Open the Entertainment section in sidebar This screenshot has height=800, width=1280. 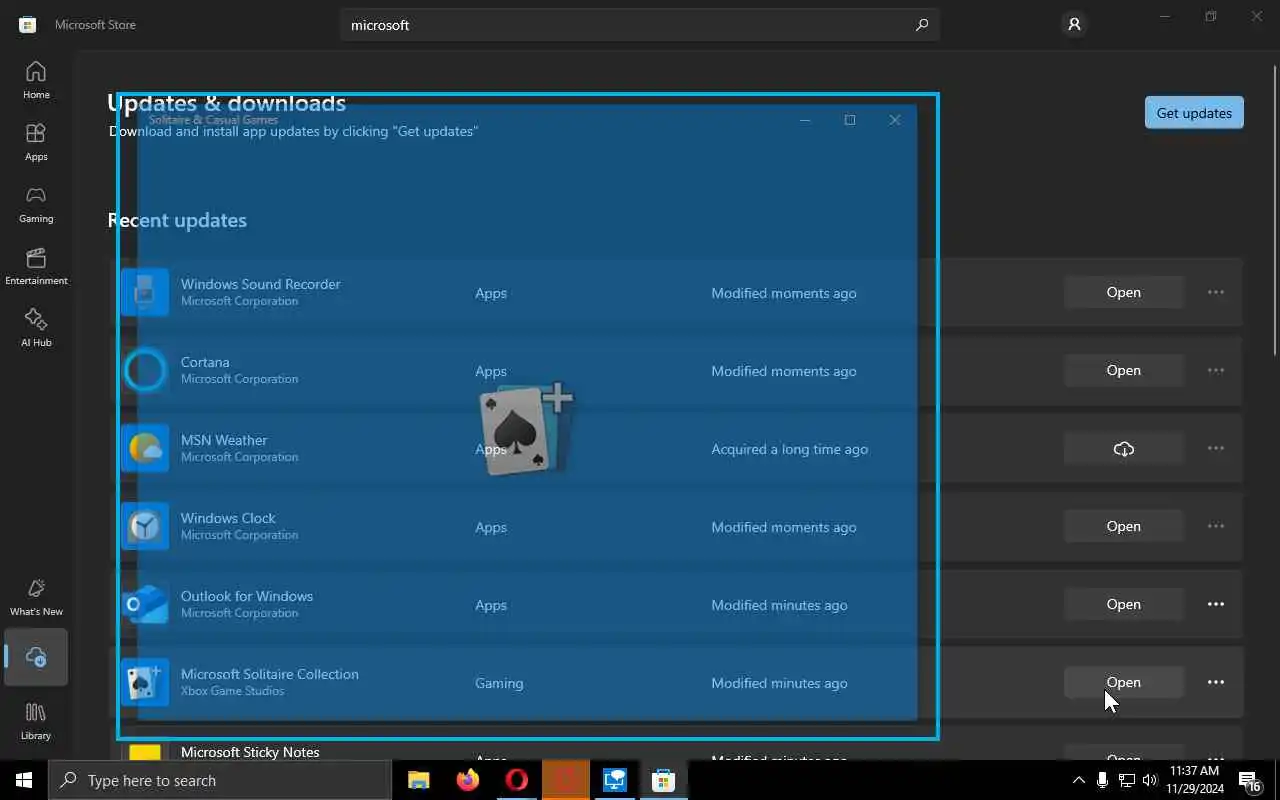tap(36, 266)
